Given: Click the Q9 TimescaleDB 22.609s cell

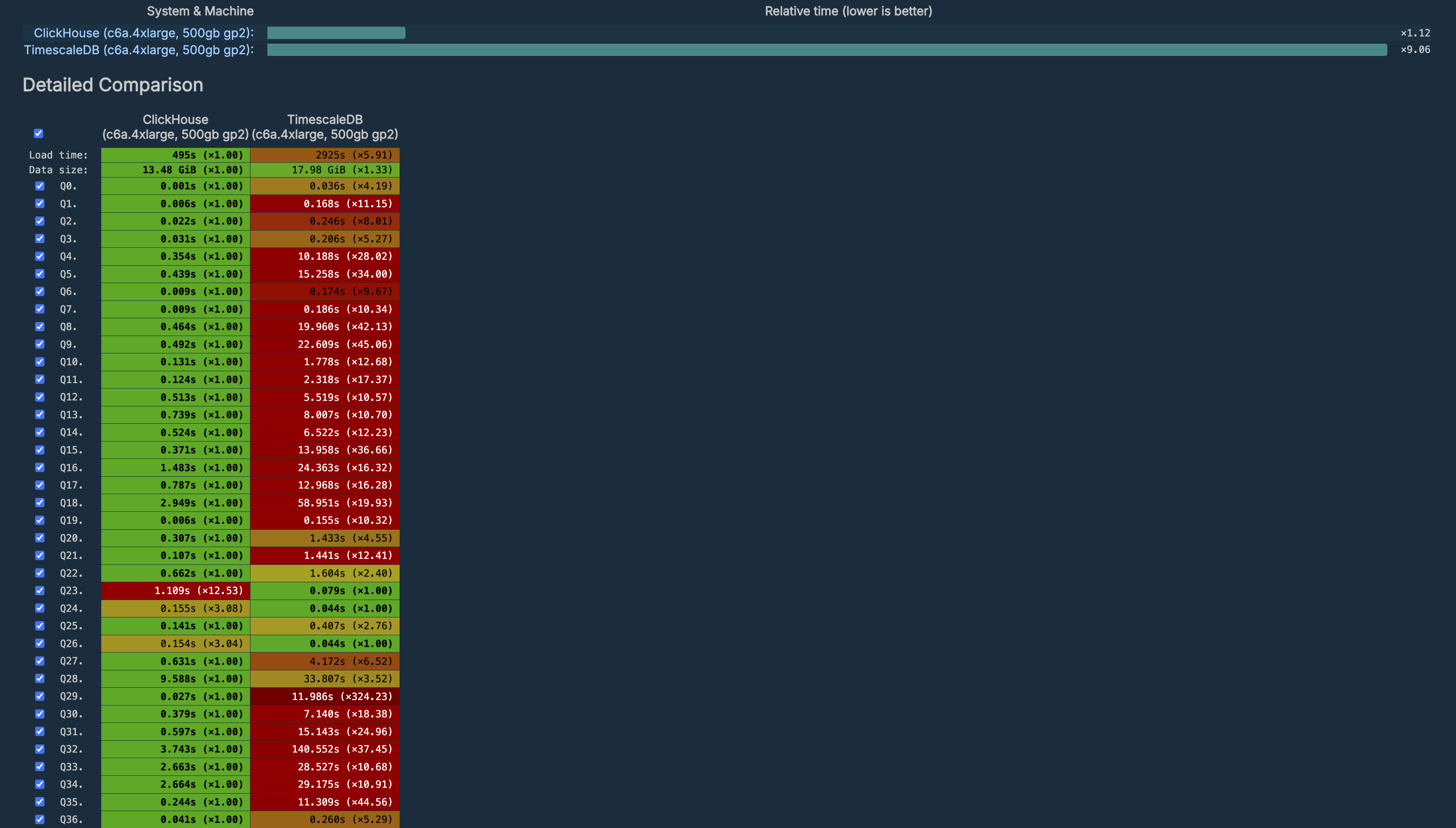Looking at the screenshot, I should pos(325,345).
